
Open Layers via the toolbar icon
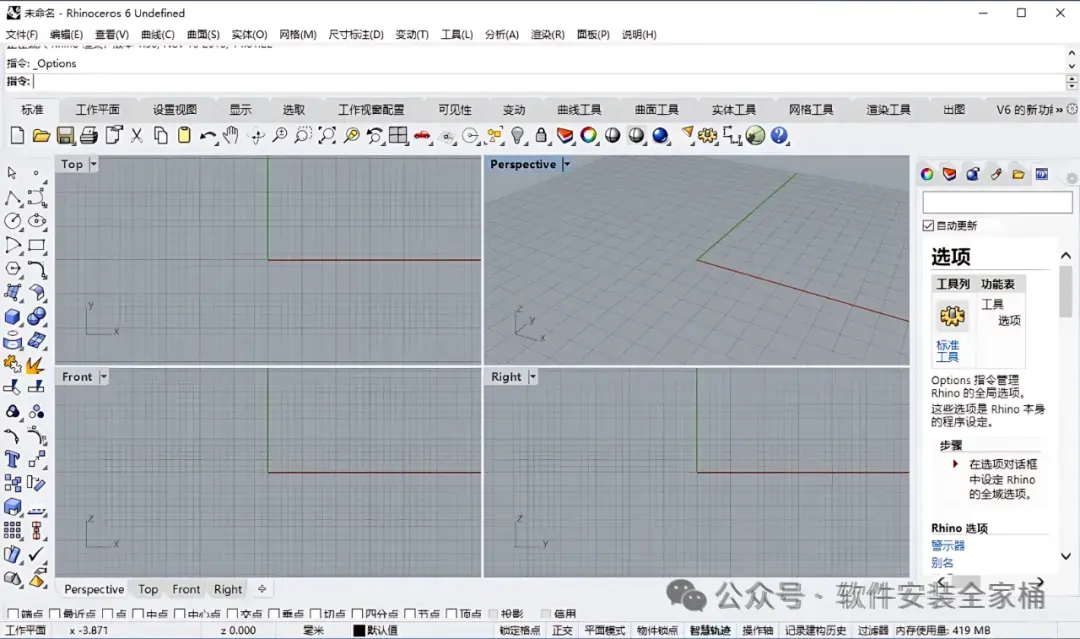coord(565,136)
